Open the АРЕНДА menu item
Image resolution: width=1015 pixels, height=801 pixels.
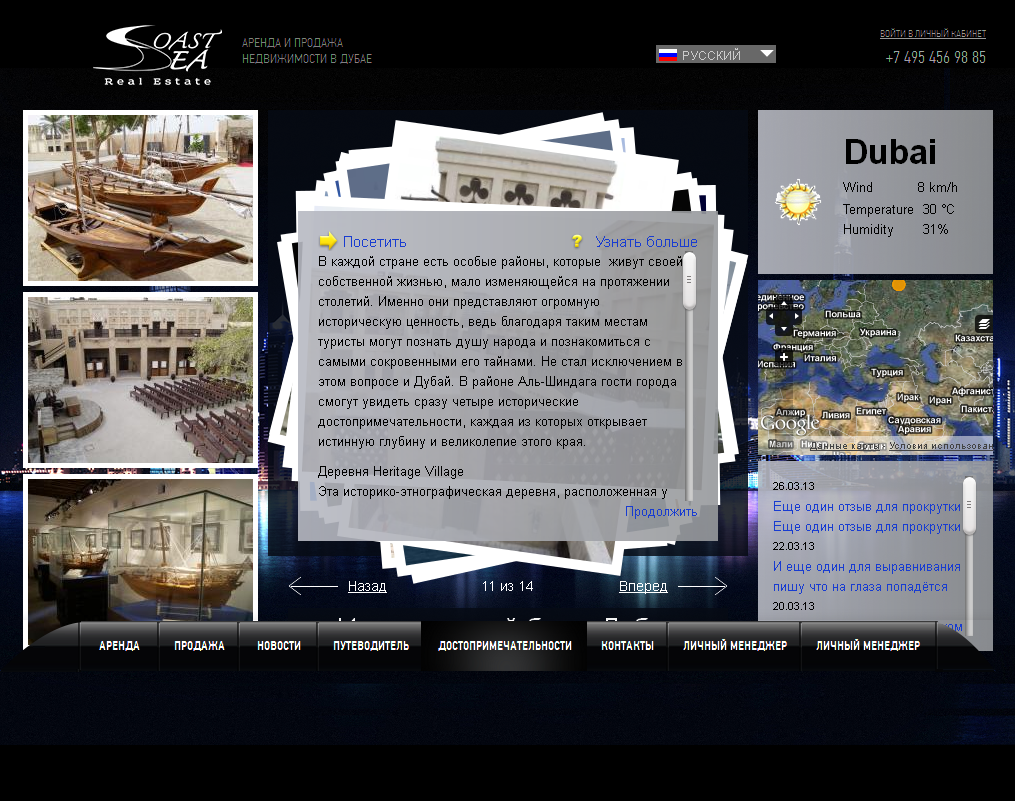click(x=119, y=646)
